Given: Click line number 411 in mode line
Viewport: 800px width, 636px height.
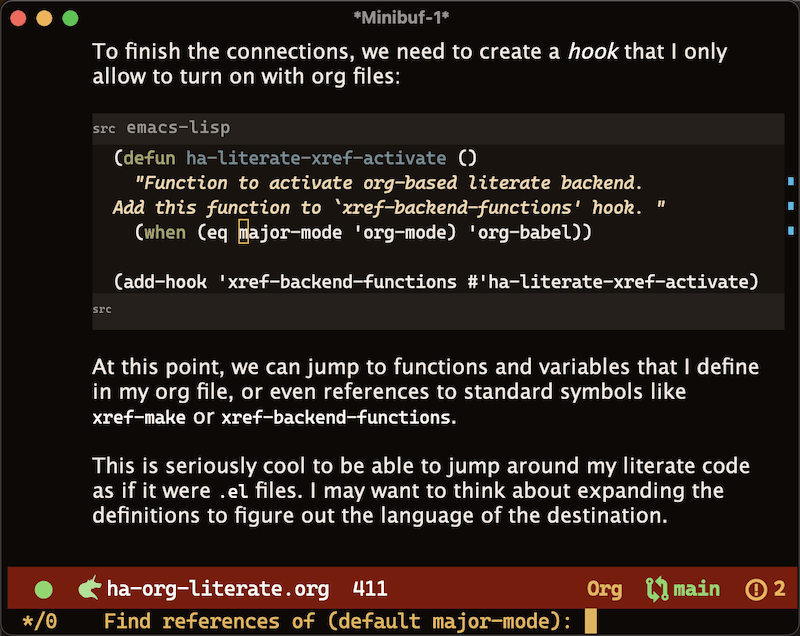Looking at the screenshot, I should [x=370, y=588].
